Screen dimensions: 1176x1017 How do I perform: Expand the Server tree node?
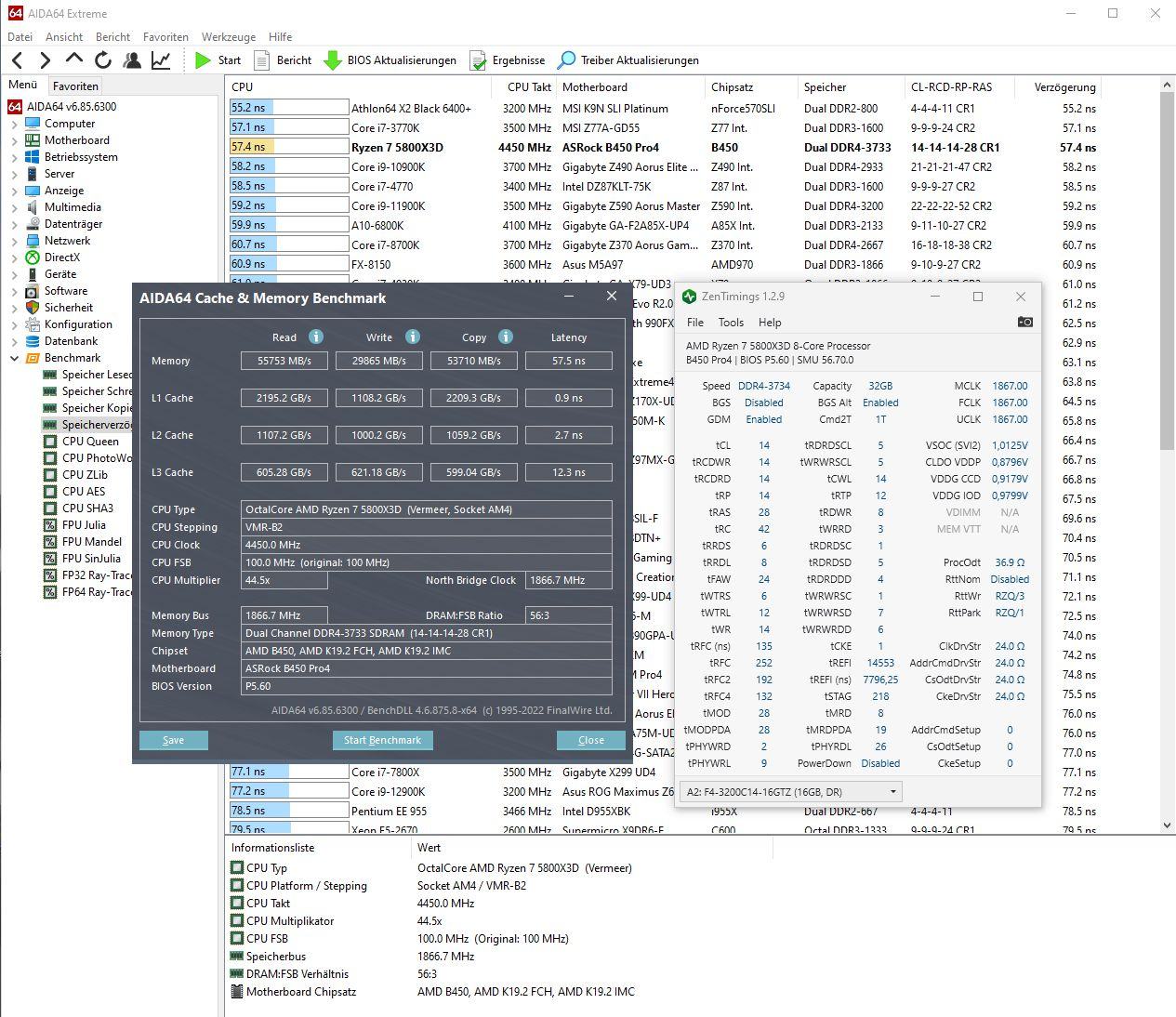tap(15, 174)
